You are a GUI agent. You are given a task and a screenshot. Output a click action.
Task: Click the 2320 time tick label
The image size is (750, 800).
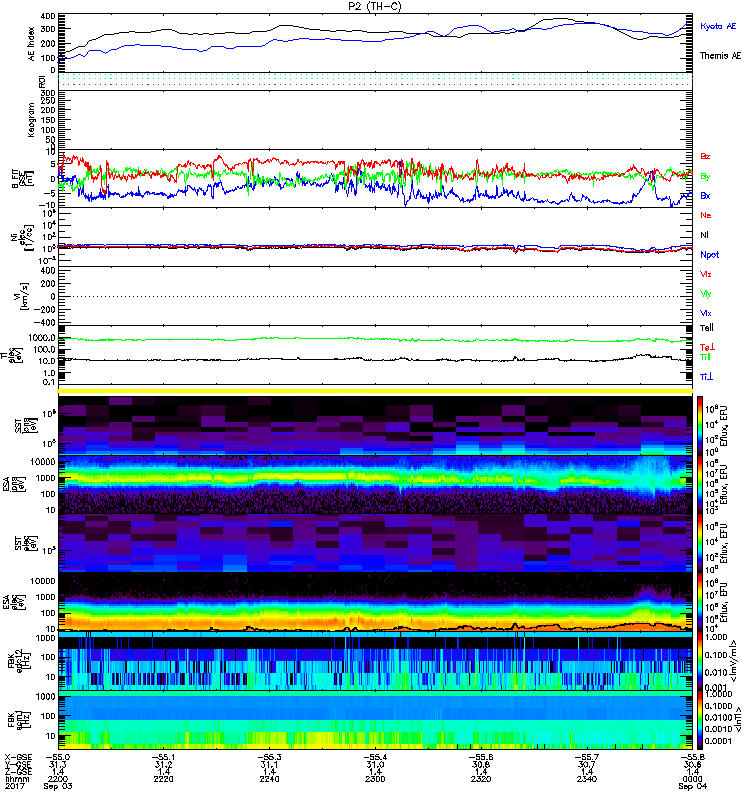481,779
